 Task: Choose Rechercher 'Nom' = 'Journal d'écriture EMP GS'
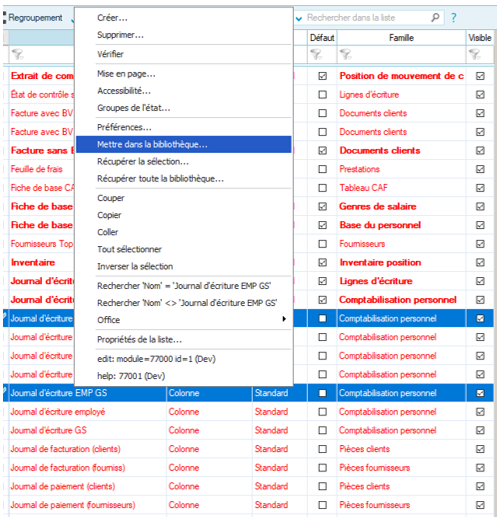coord(184,286)
